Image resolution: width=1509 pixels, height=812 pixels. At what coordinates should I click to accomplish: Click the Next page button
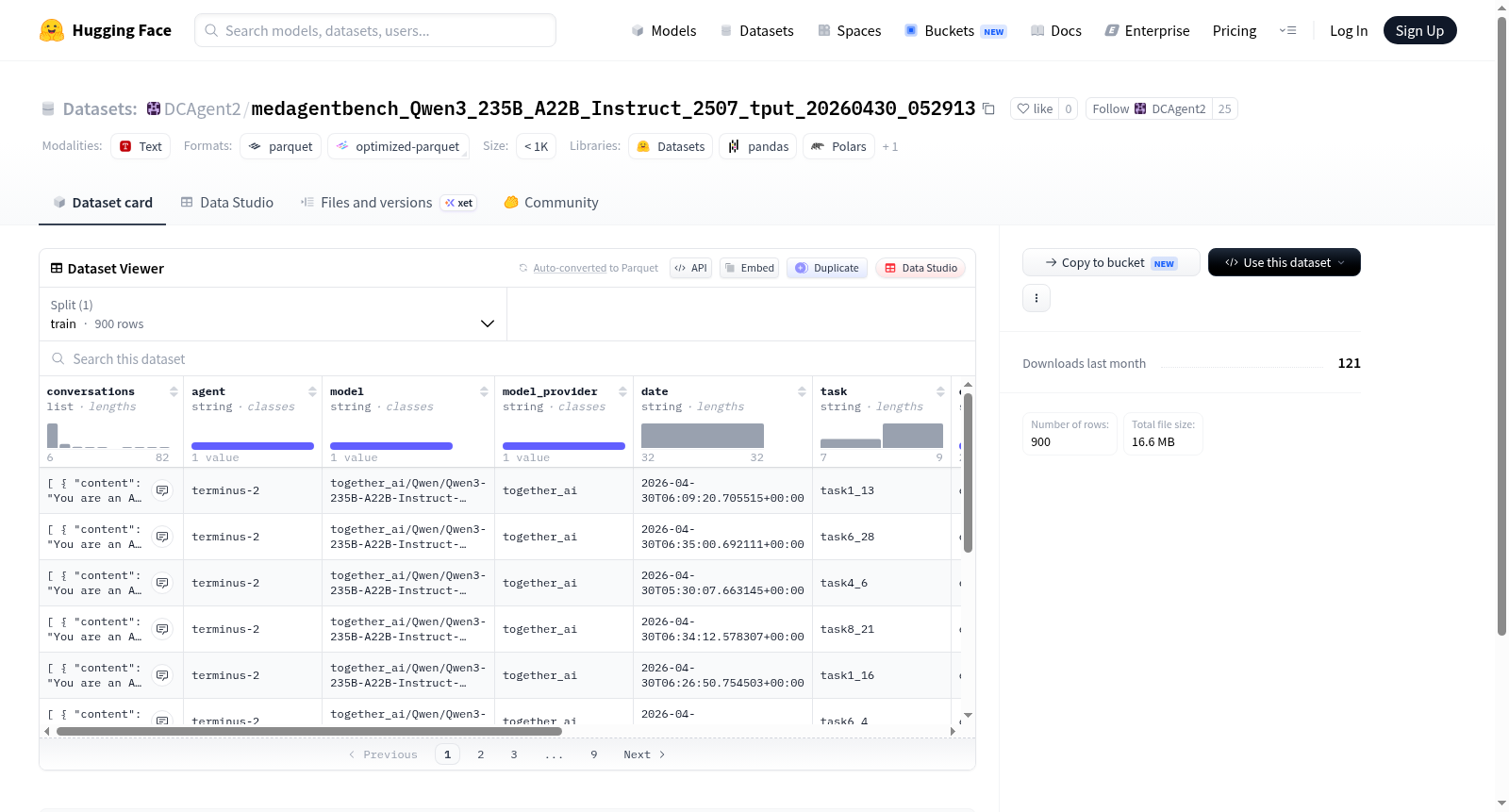coord(644,754)
